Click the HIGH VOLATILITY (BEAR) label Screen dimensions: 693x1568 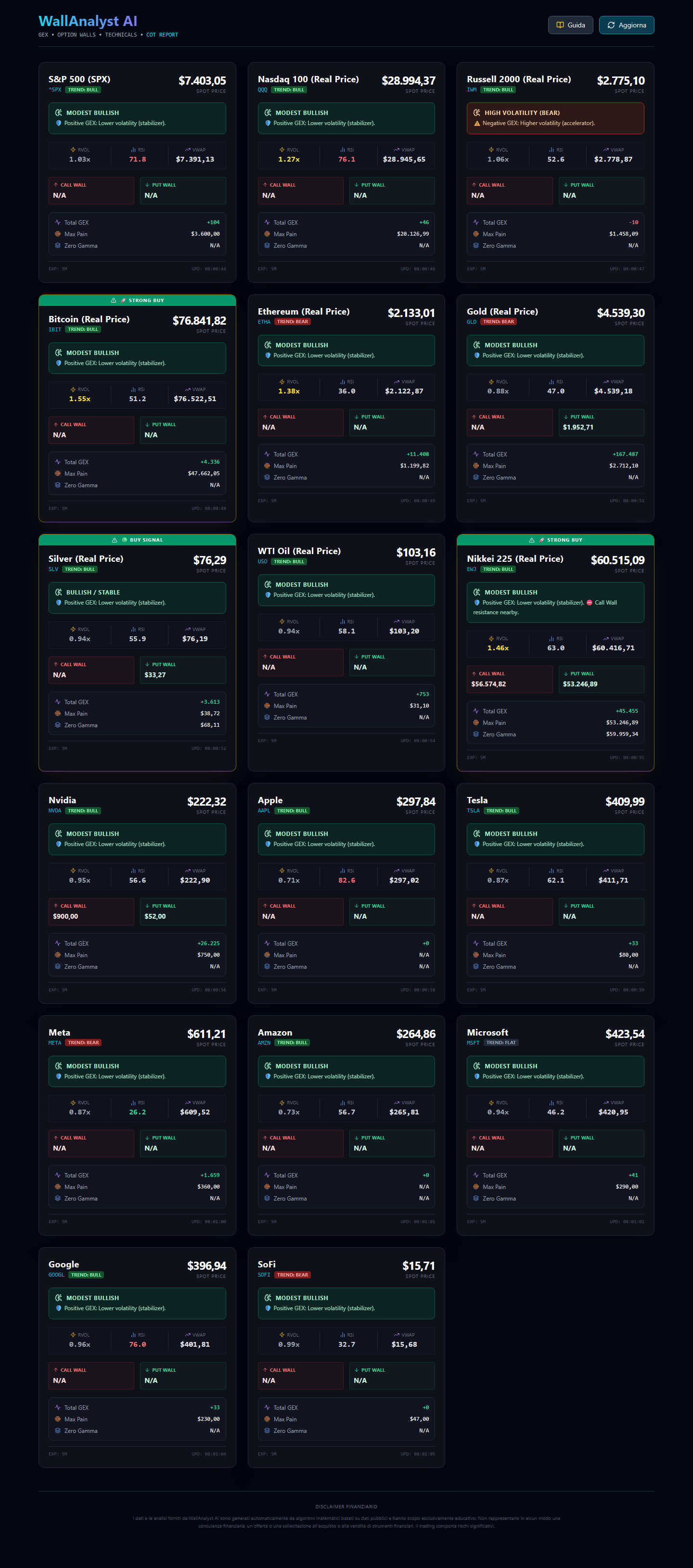pos(522,113)
